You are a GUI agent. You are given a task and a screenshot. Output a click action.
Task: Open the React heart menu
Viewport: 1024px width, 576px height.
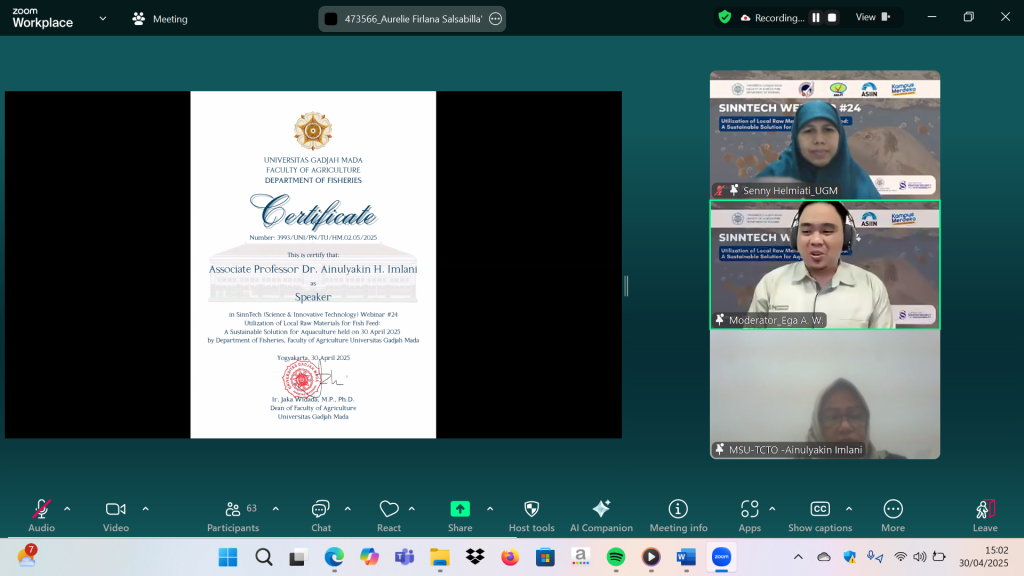coord(389,515)
